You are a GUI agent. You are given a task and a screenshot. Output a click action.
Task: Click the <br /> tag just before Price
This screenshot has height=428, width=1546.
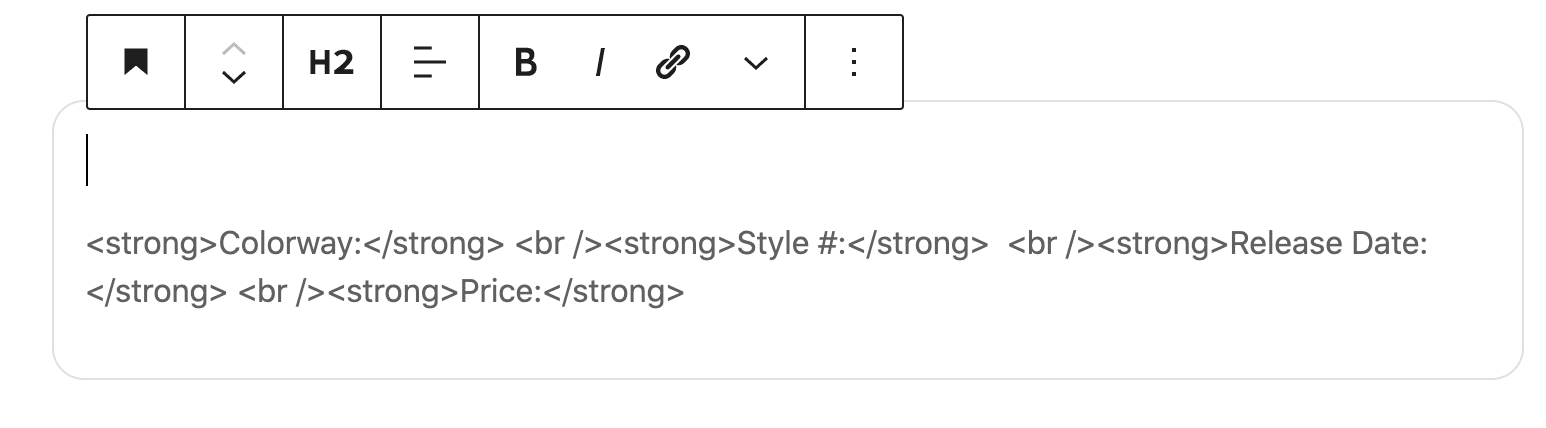(x=279, y=292)
